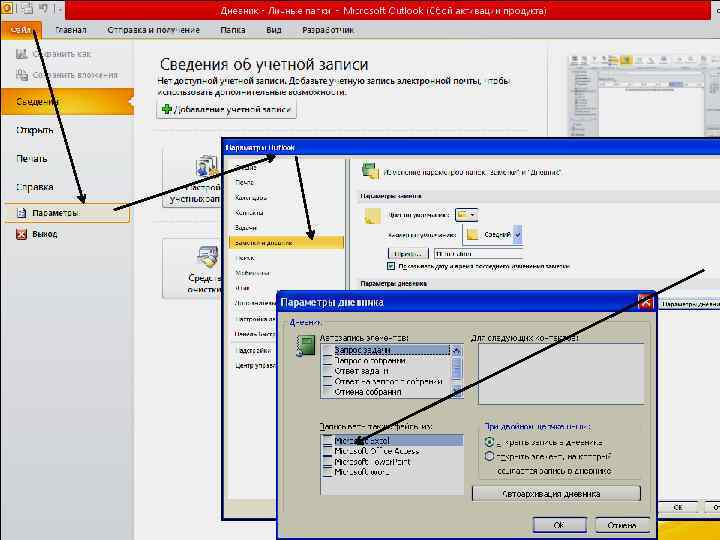The image size is (720, 540).
Task: Click the Save Attachments icon in backstage menu
Action: pos(22,74)
